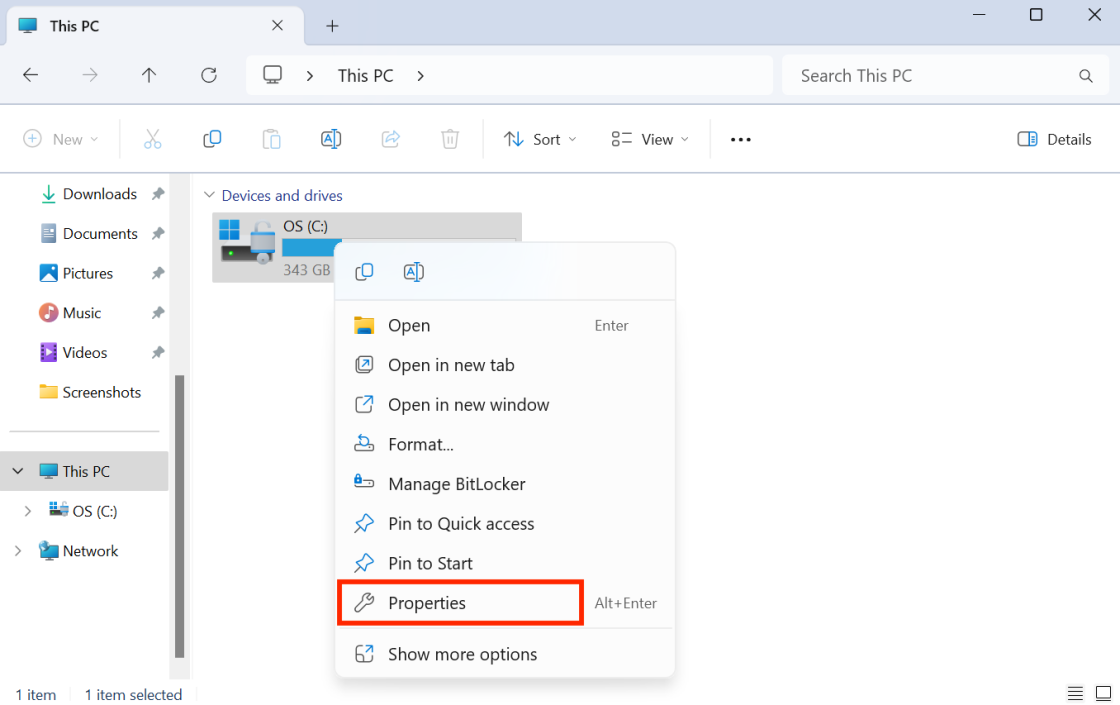Open the View dropdown

coord(650,140)
